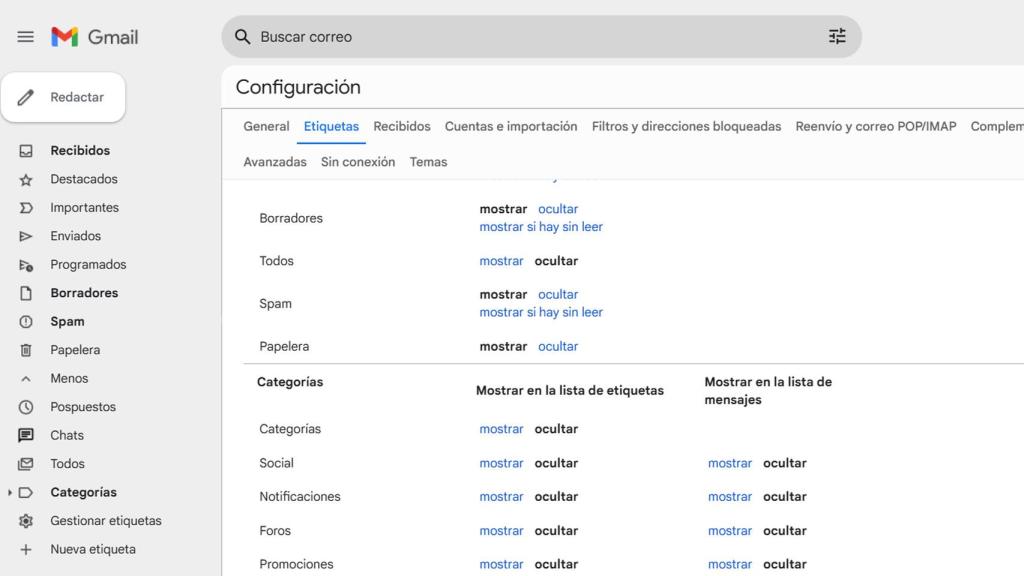Viewport: 1024px width, 576px height.
Task: Hide the Papelera label via ocultar
Action: tap(558, 347)
